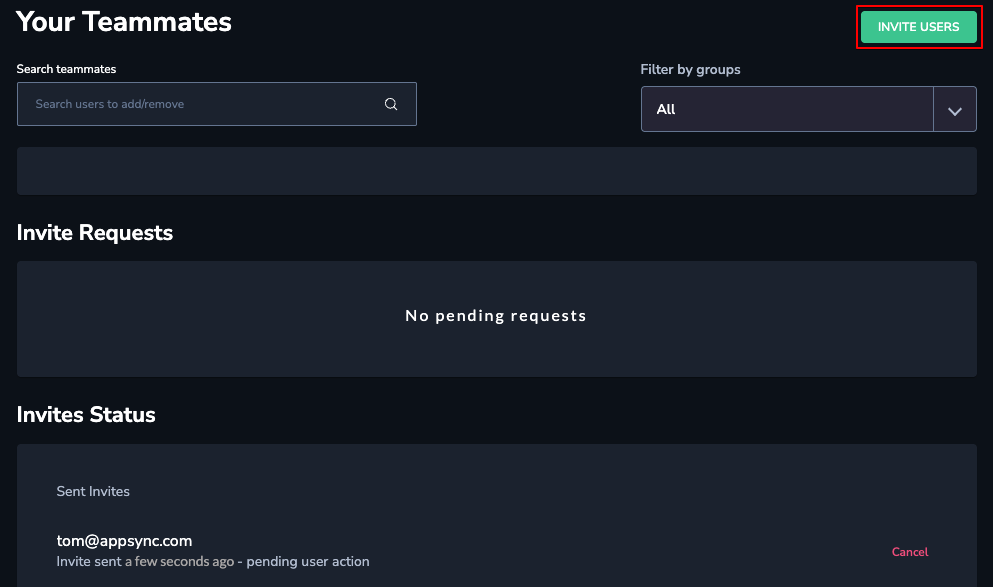The width and height of the screenshot is (993, 587).
Task: Click the pending user action status text
Action: (x=308, y=562)
